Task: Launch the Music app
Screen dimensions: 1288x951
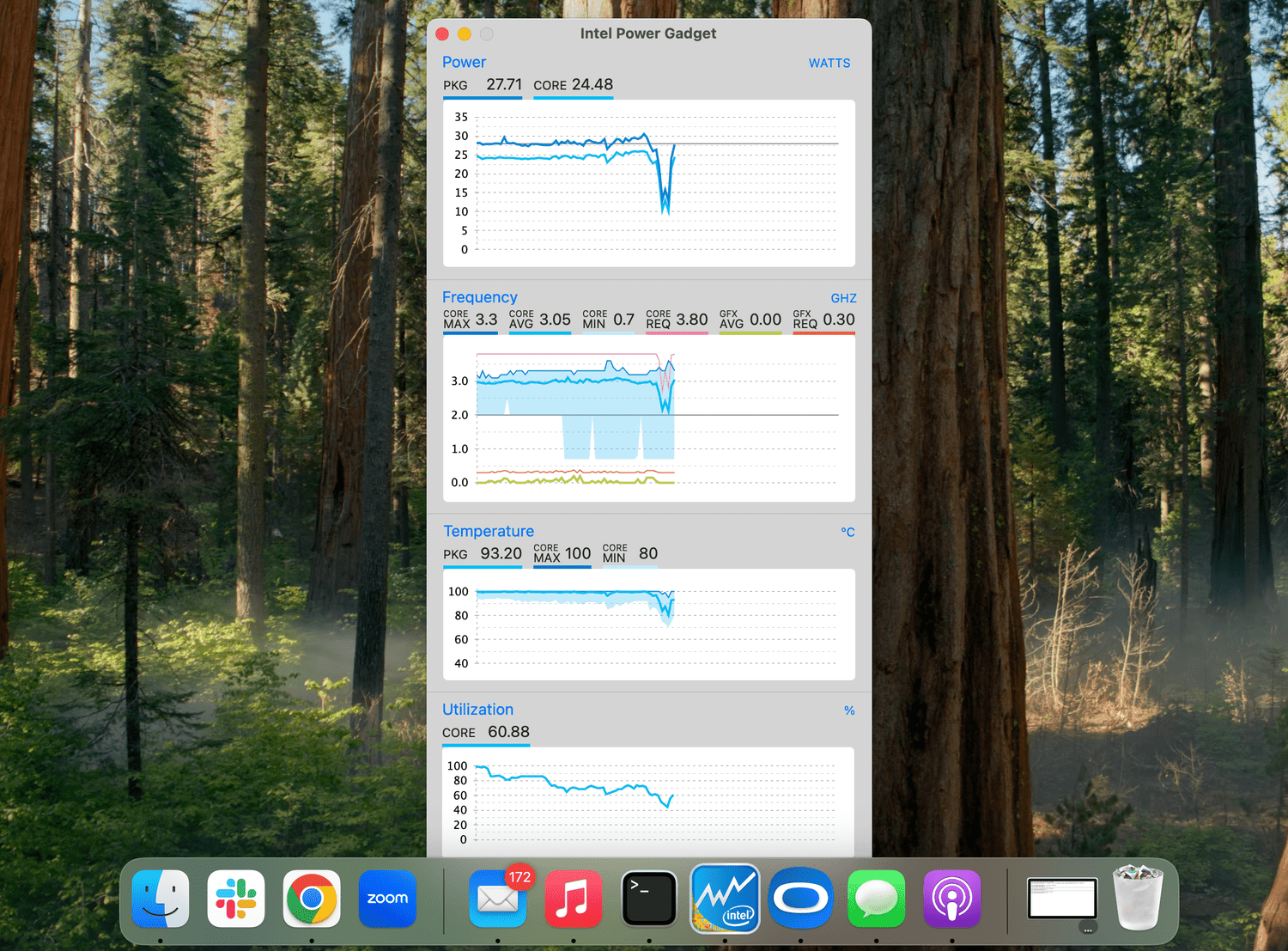Action: click(574, 899)
